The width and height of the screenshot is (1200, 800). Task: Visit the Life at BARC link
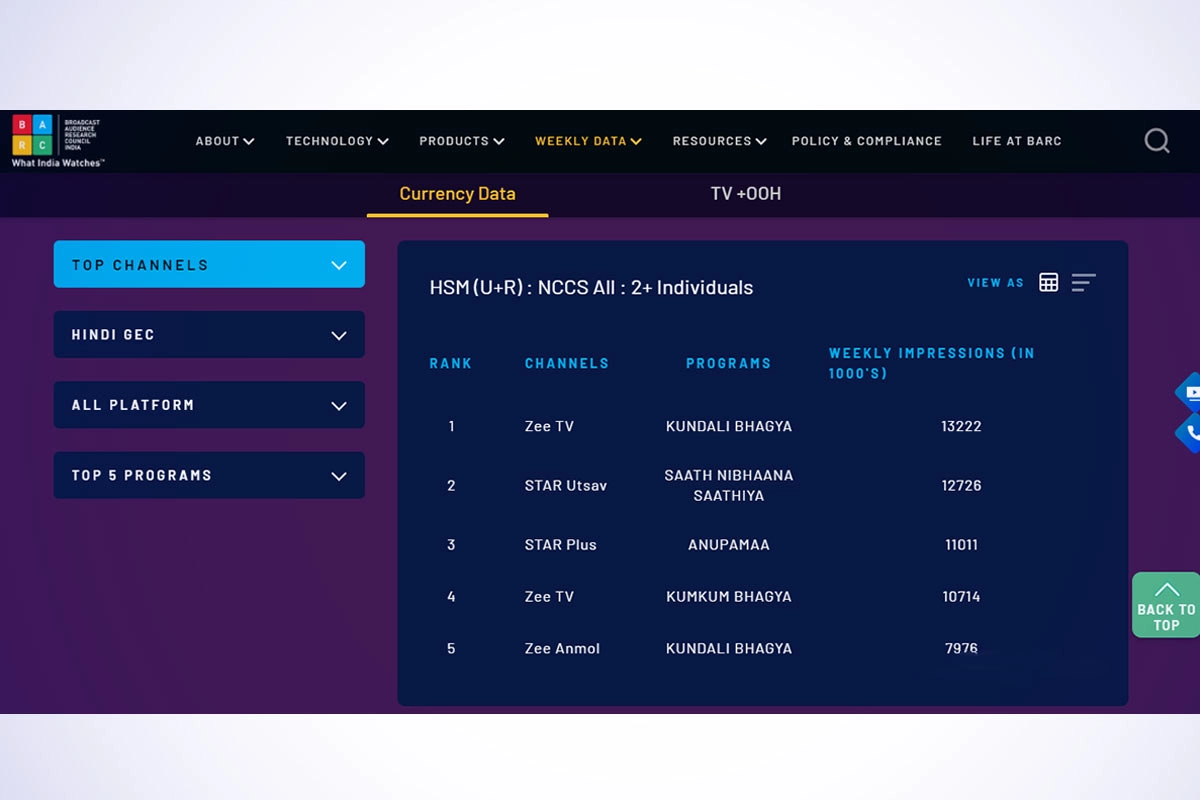1016,141
